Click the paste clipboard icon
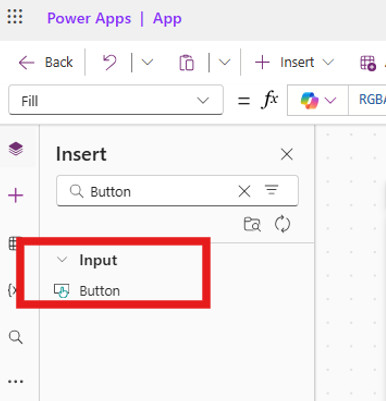This screenshot has height=401, width=386. [186, 63]
